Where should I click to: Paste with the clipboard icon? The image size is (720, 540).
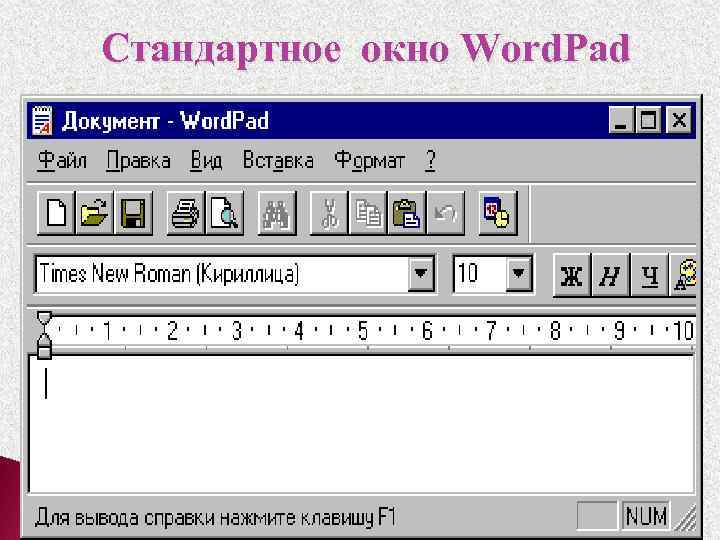pyautogui.click(x=406, y=214)
